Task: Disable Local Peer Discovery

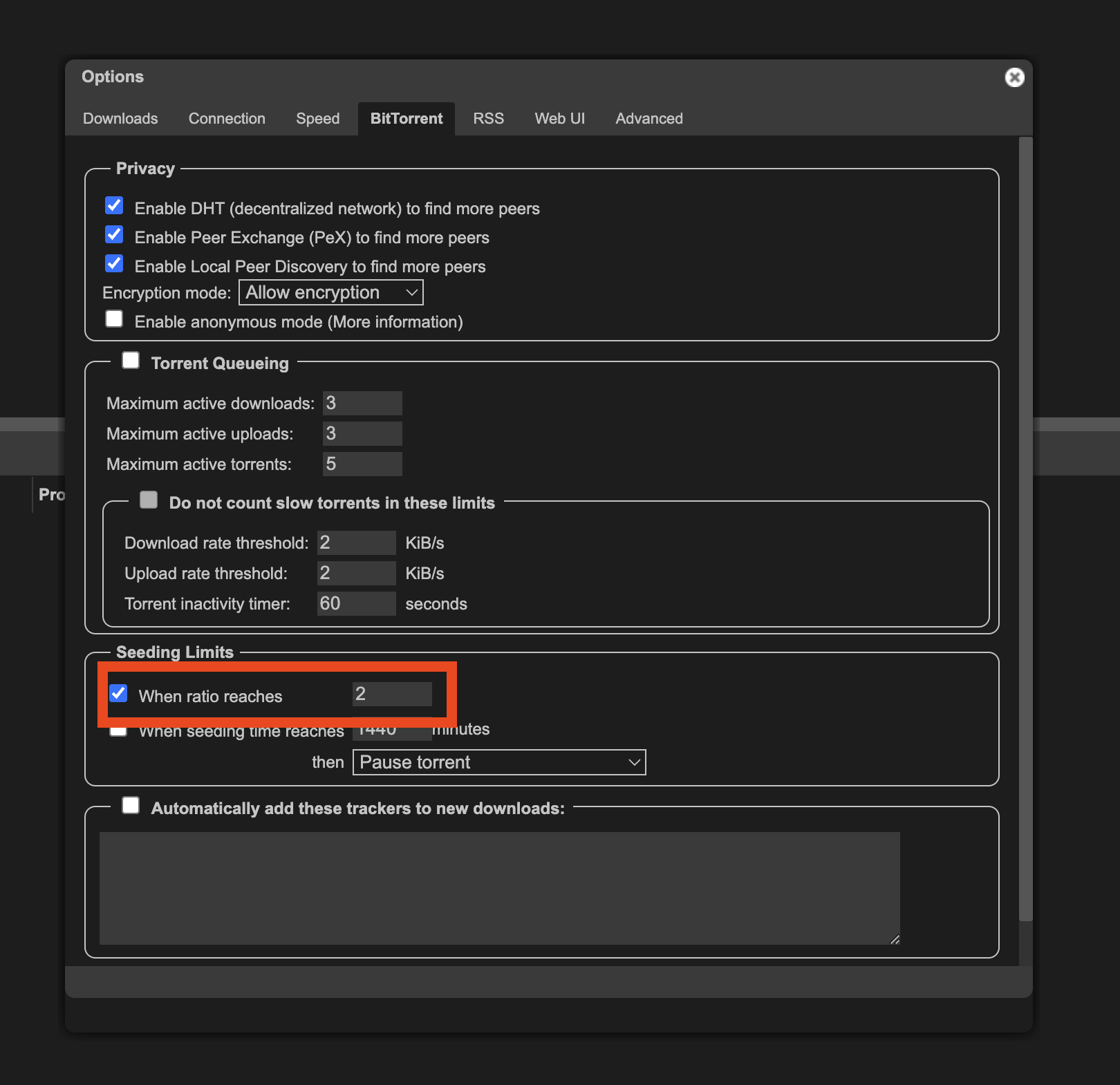Action: [x=114, y=263]
